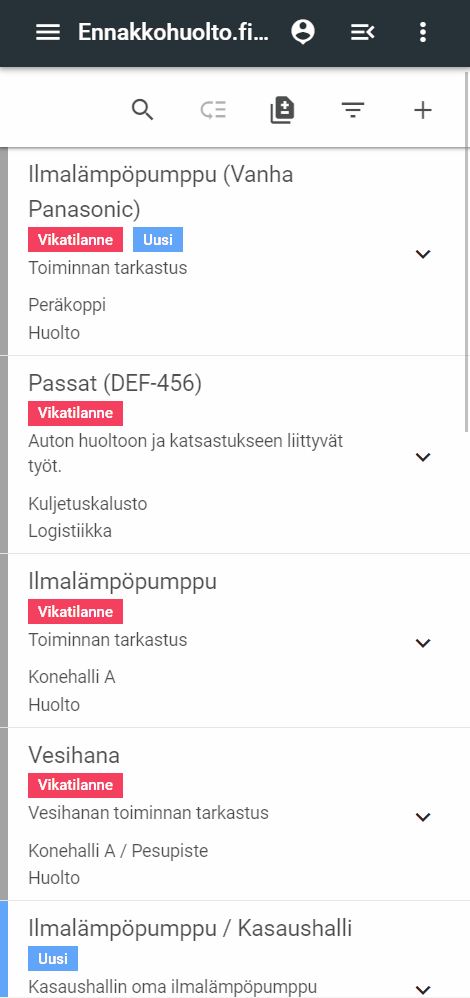Expand the Passat (DEF-456) entry chevron

(x=423, y=456)
